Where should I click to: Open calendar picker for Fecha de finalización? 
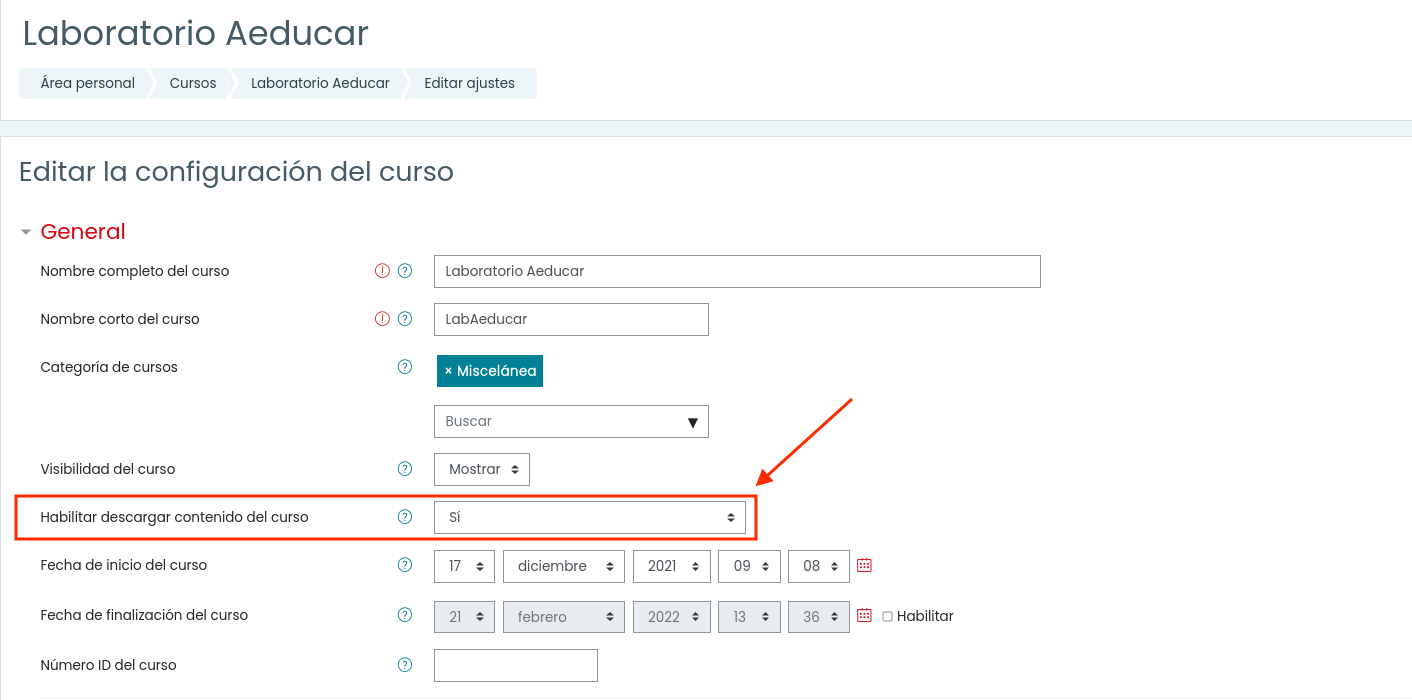click(x=865, y=615)
